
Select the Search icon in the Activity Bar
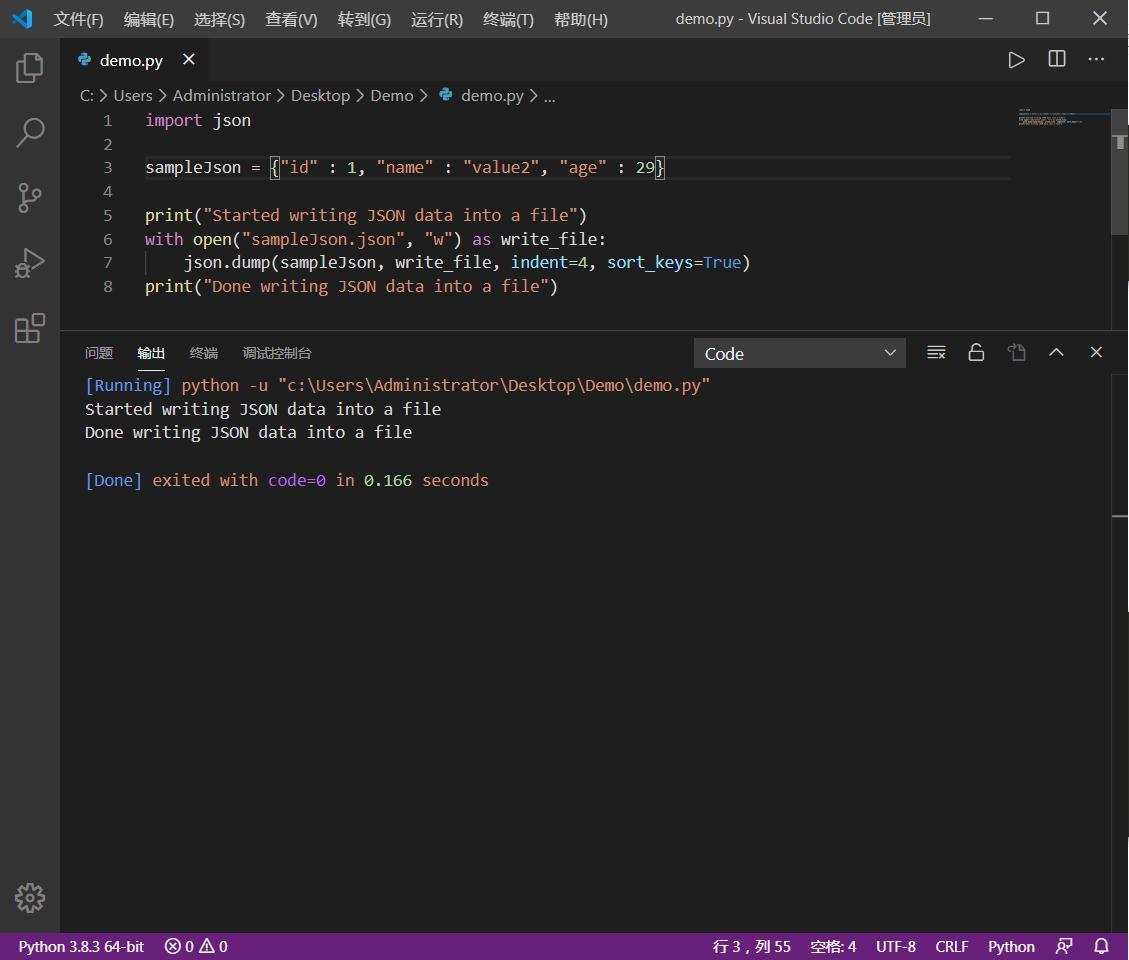(x=30, y=132)
